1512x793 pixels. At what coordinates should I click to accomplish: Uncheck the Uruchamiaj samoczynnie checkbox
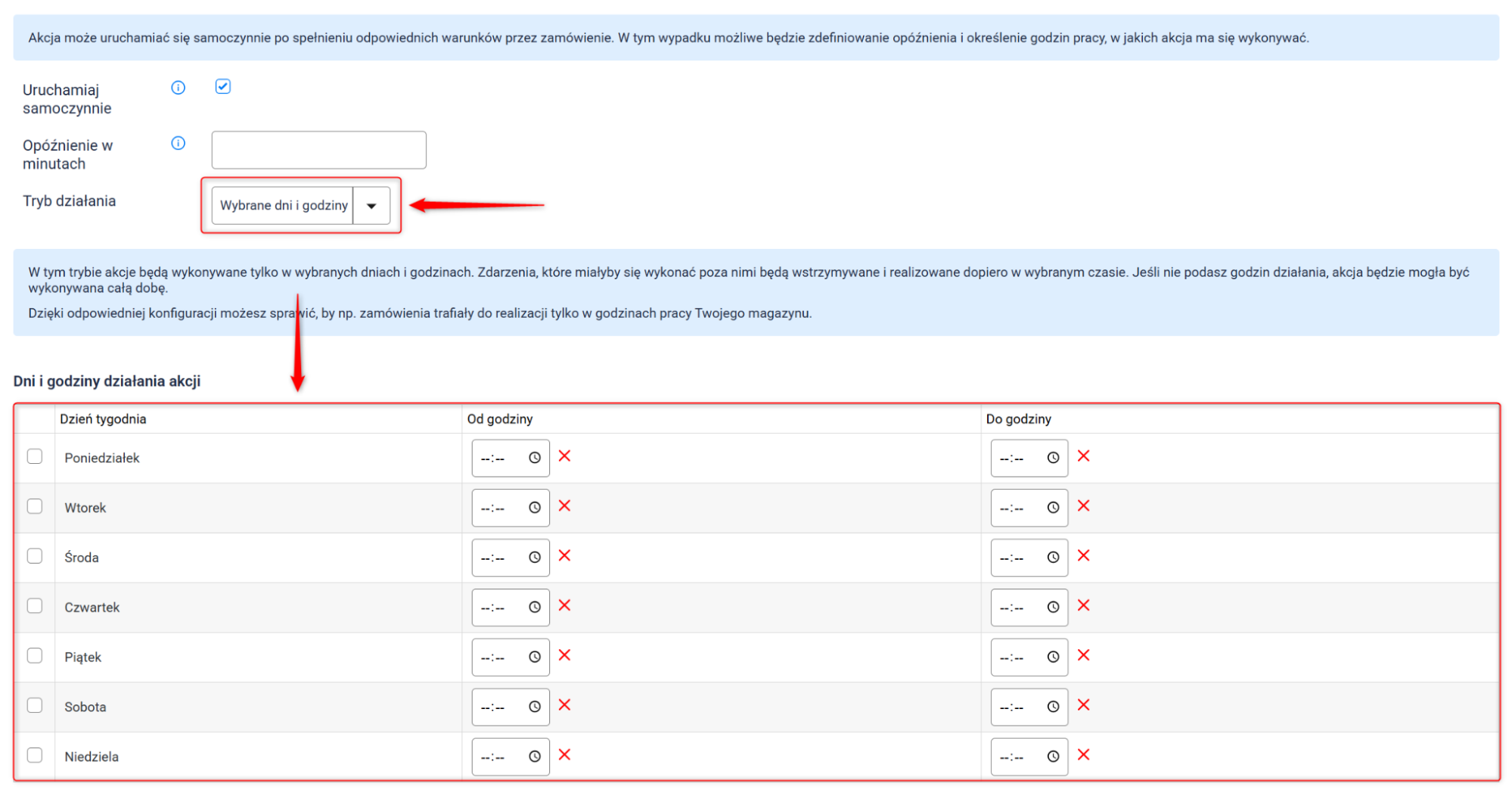223,86
